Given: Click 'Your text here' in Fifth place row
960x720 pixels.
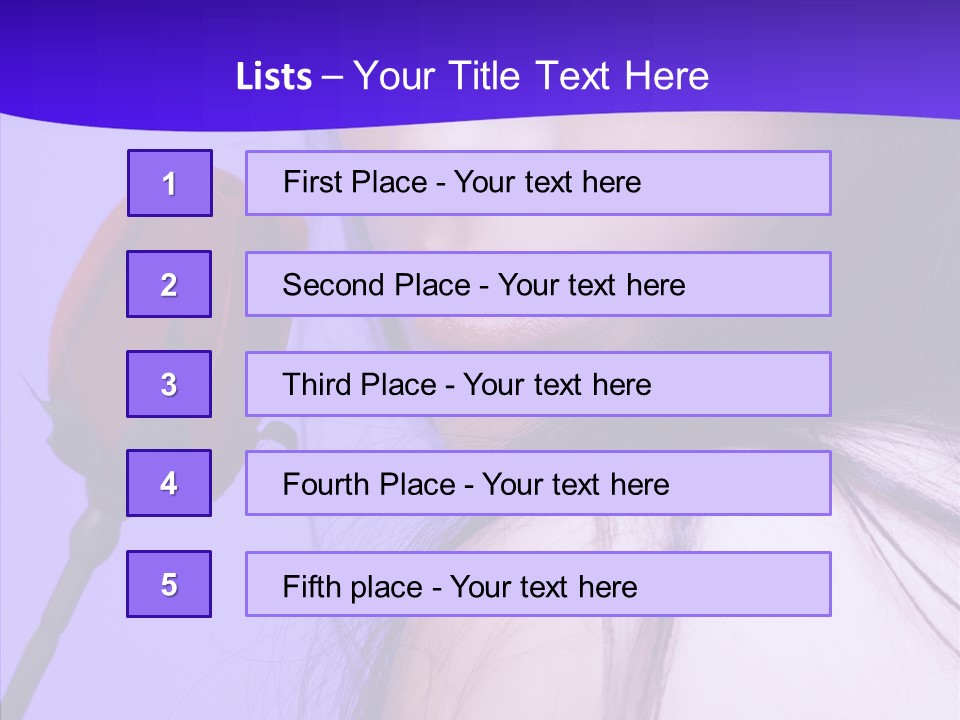Looking at the screenshot, I should point(544,587).
